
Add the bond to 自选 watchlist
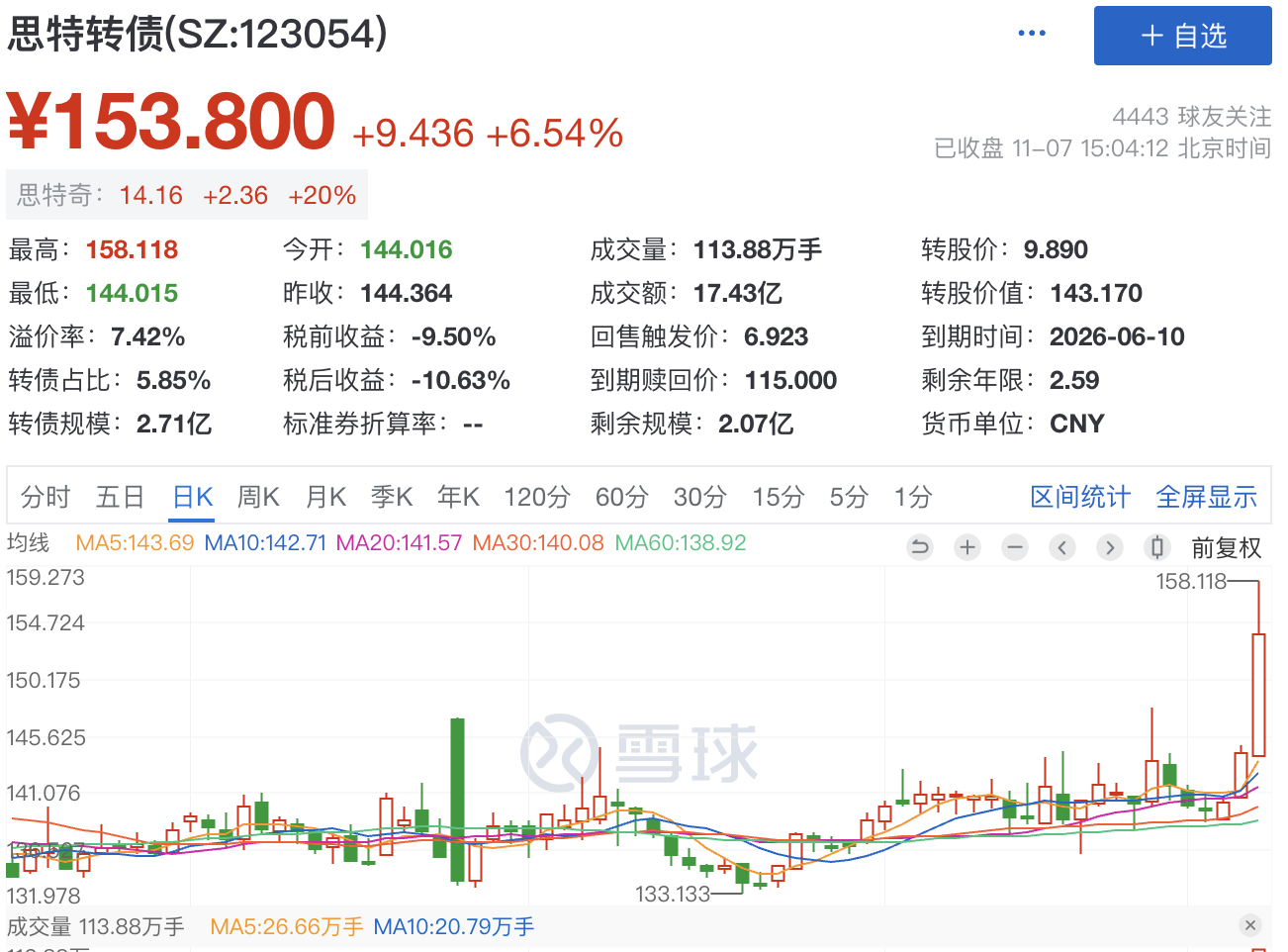pos(1182,36)
